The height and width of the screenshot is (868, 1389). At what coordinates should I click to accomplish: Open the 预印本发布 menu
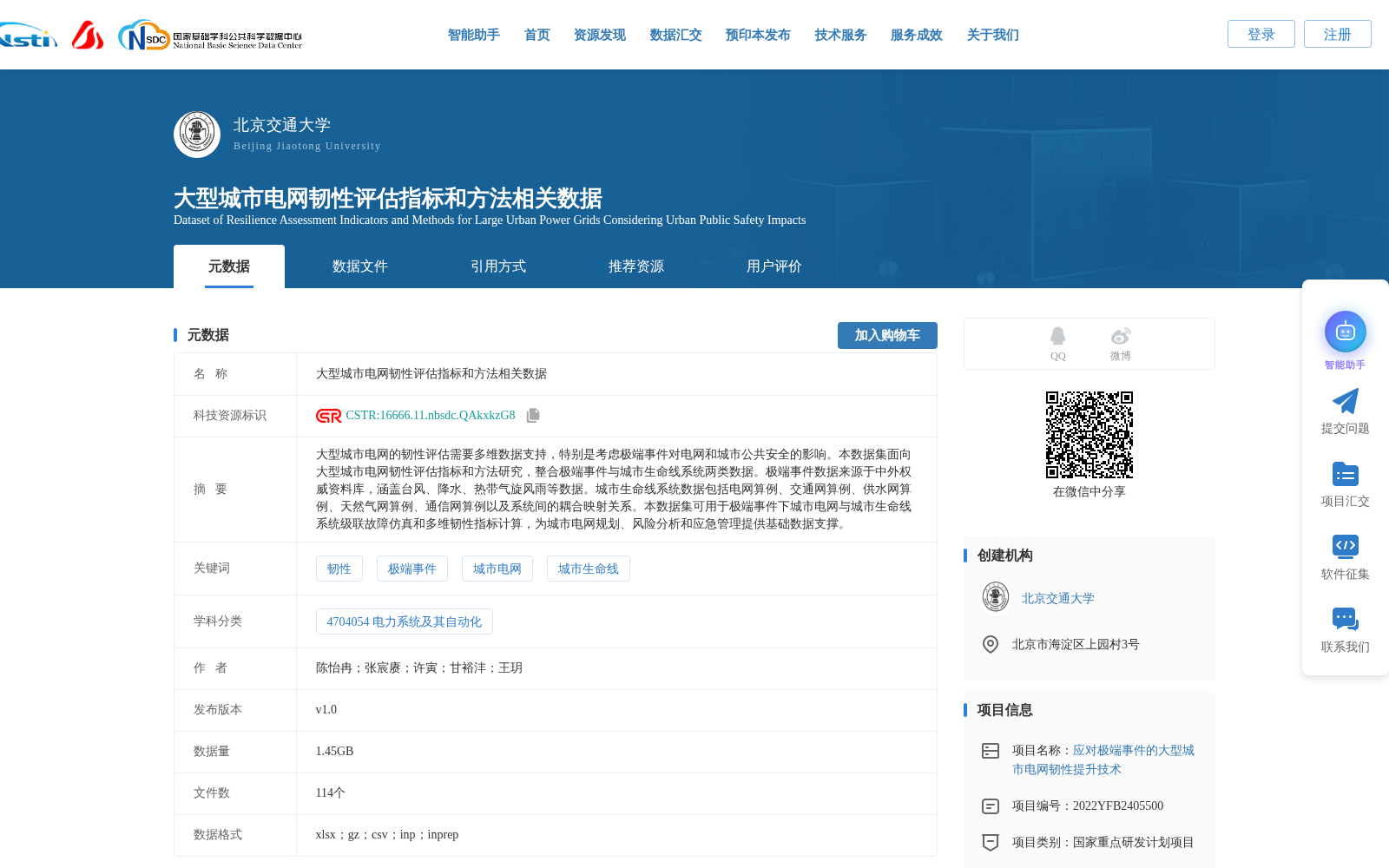click(758, 35)
